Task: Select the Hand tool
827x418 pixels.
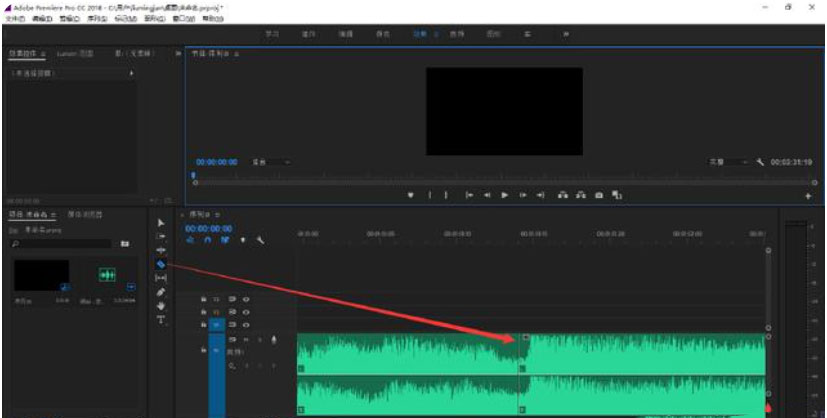Action: tap(161, 306)
